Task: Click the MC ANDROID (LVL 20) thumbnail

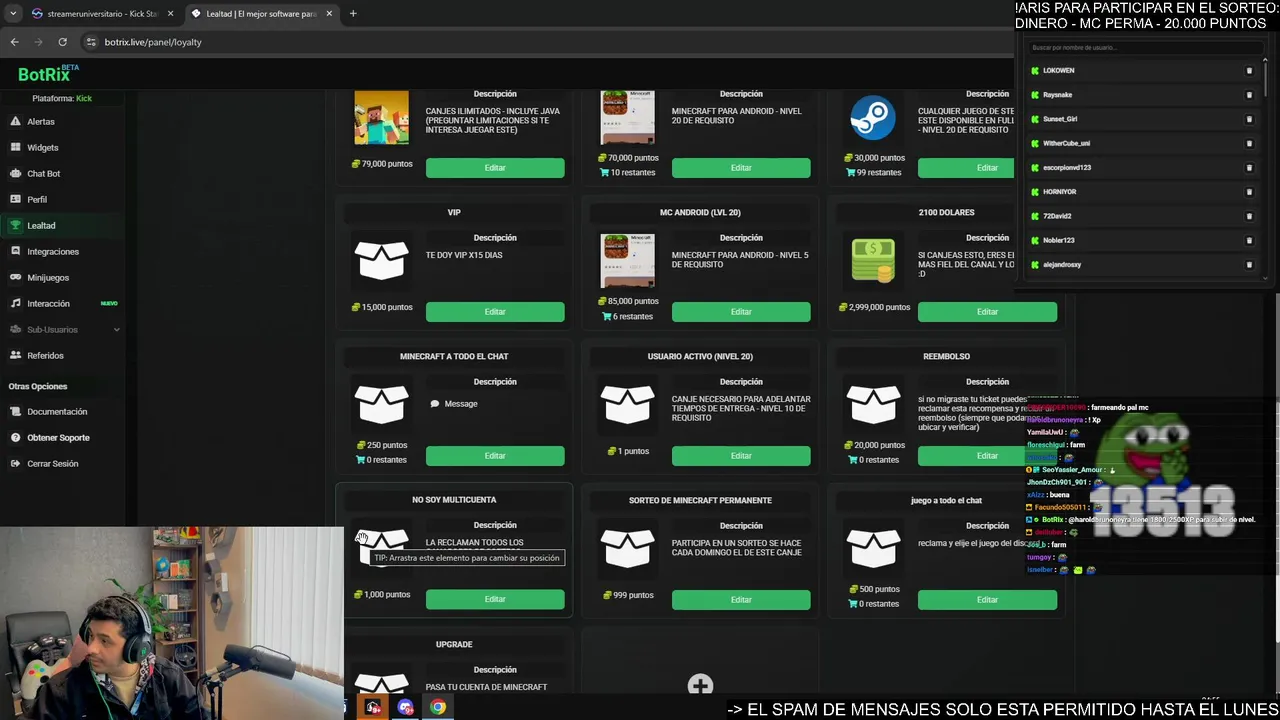Action: (627, 260)
